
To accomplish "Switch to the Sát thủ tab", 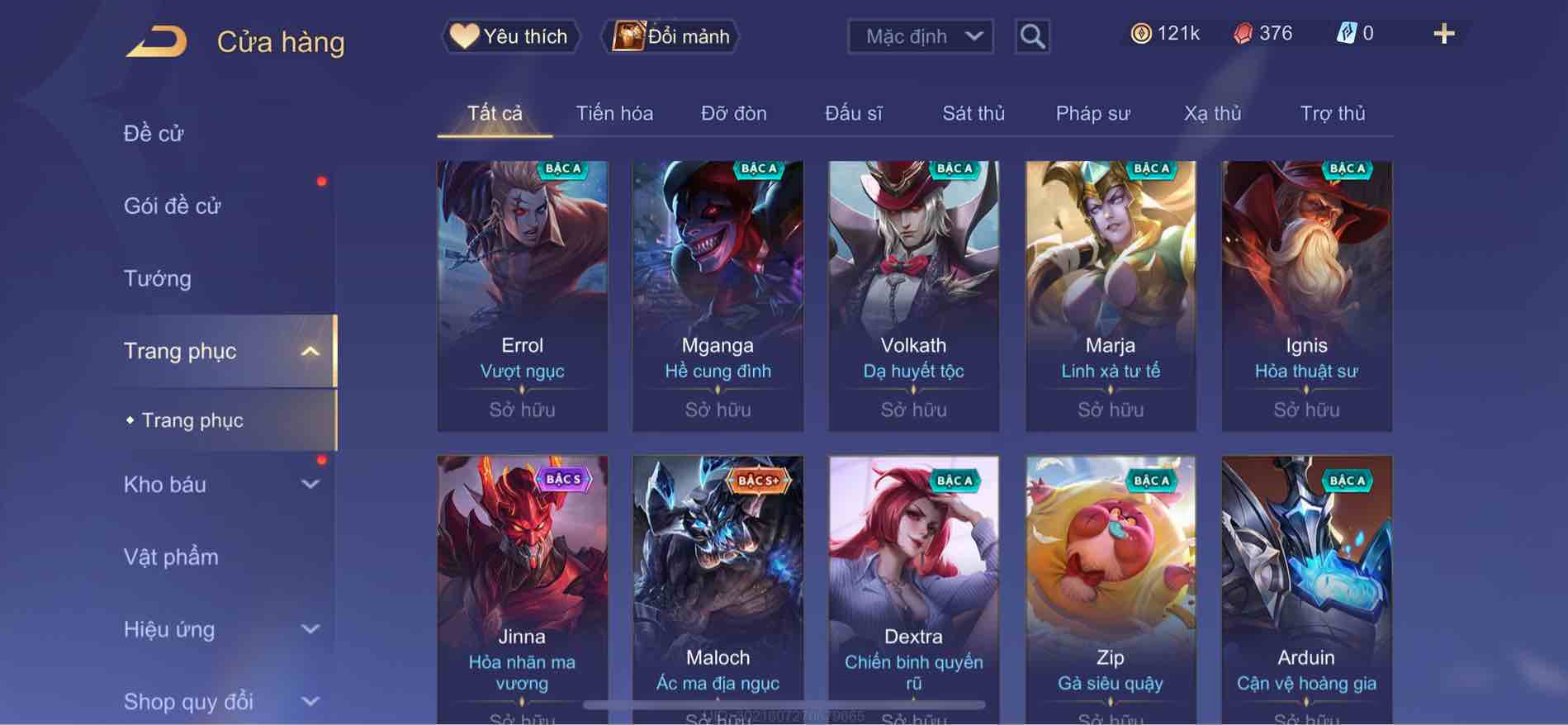I will coord(973,113).
